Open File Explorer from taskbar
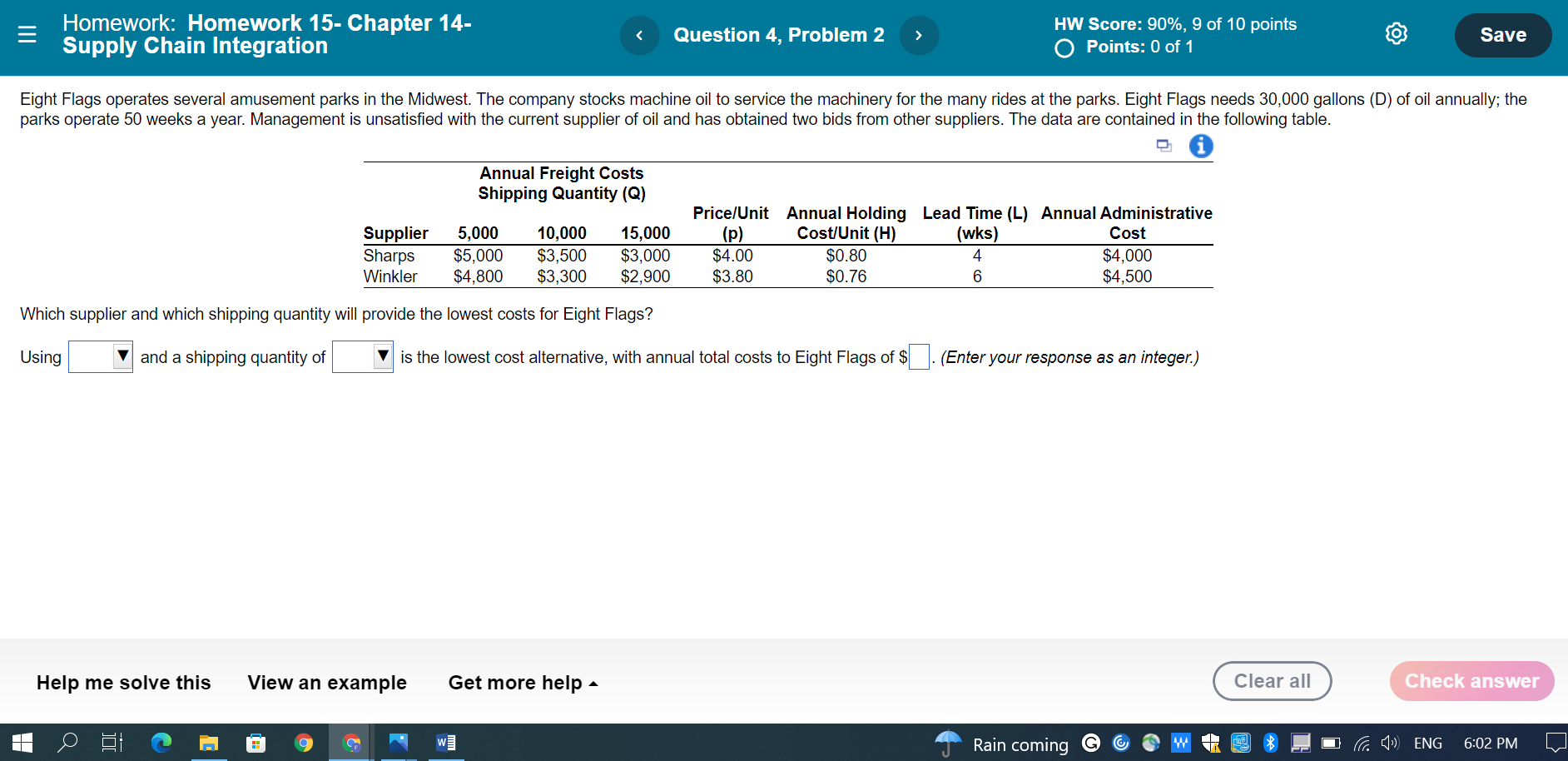 pos(208,742)
